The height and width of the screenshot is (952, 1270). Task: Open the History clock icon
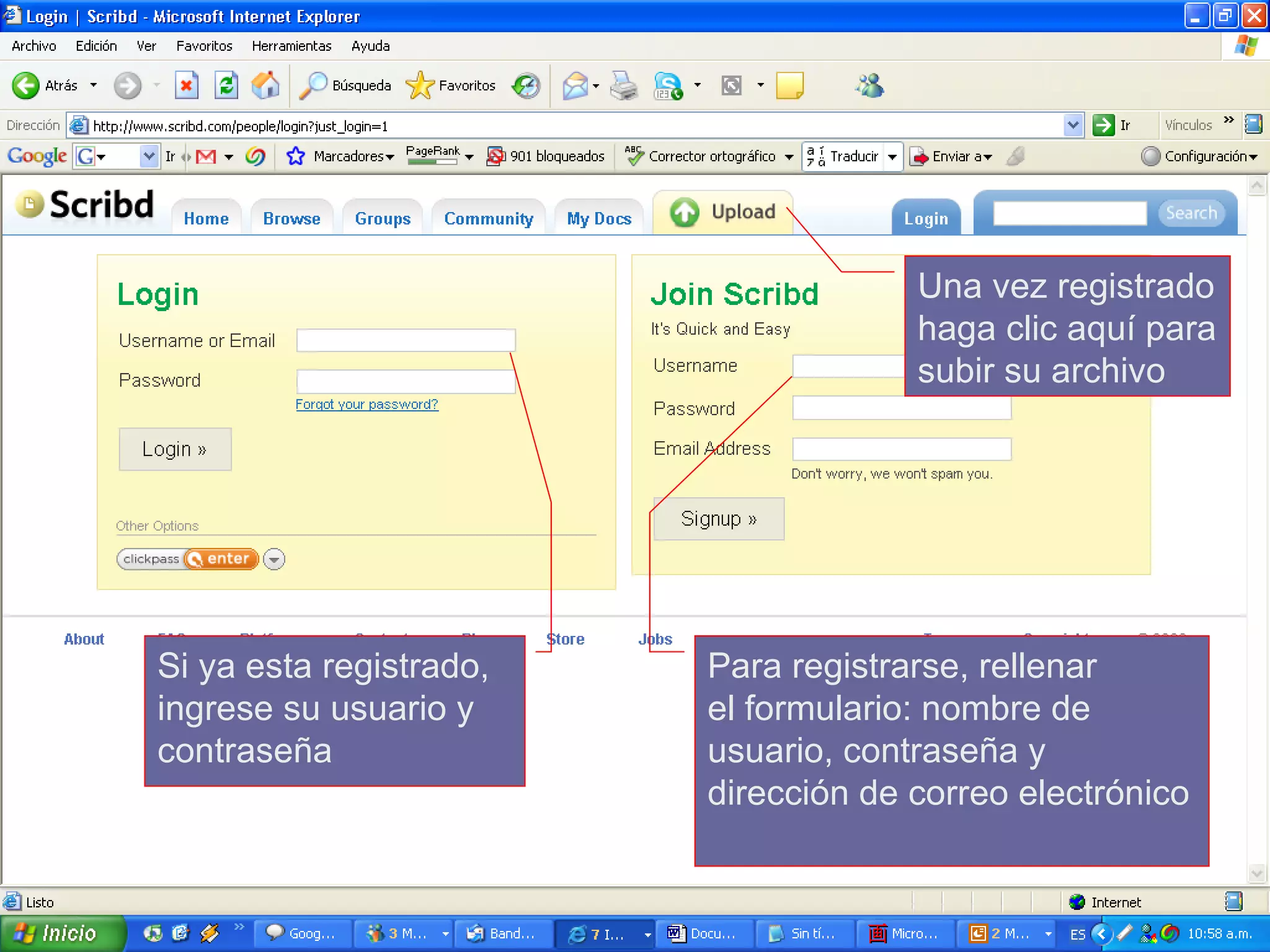[x=526, y=86]
